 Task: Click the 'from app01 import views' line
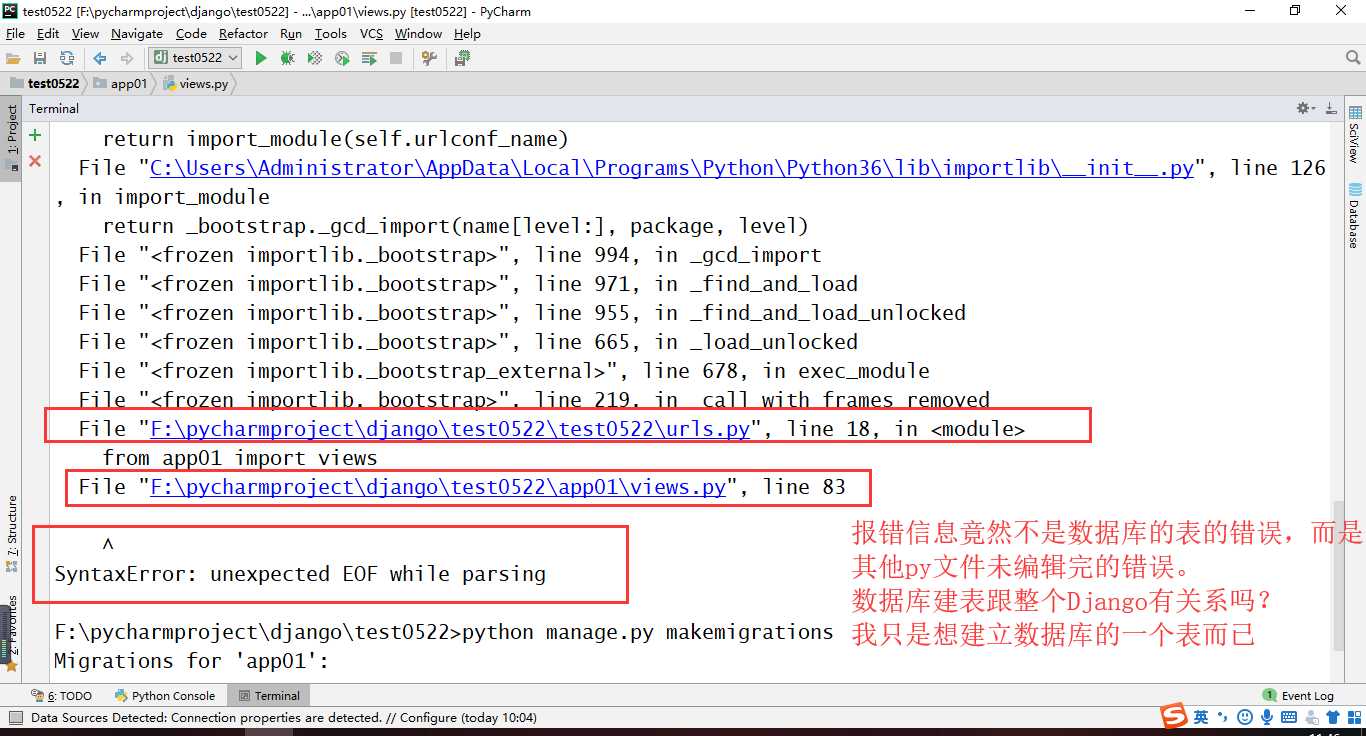click(240, 458)
